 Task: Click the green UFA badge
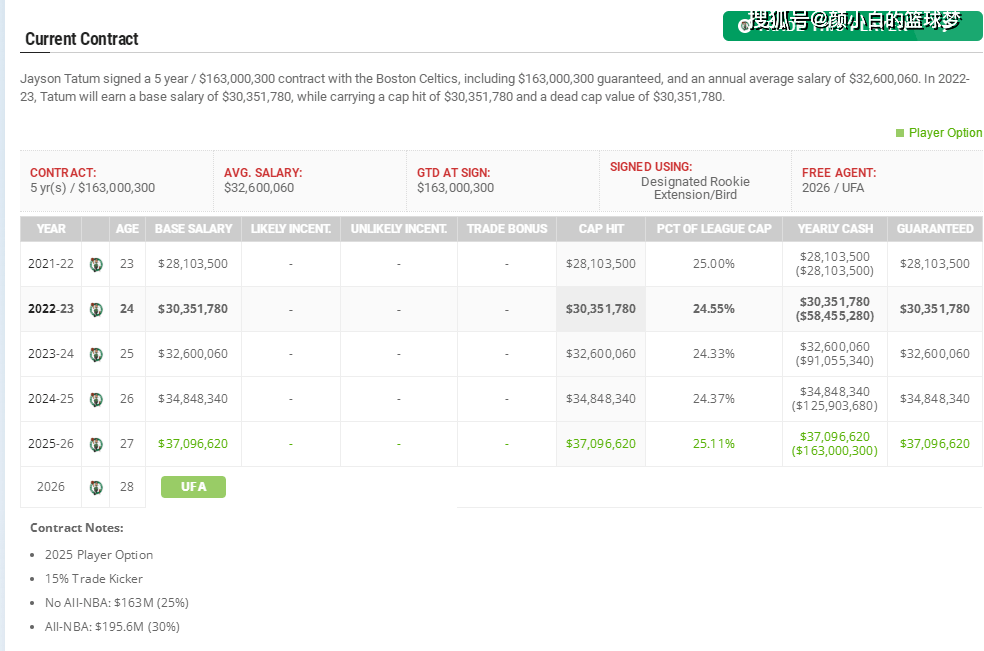[193, 487]
